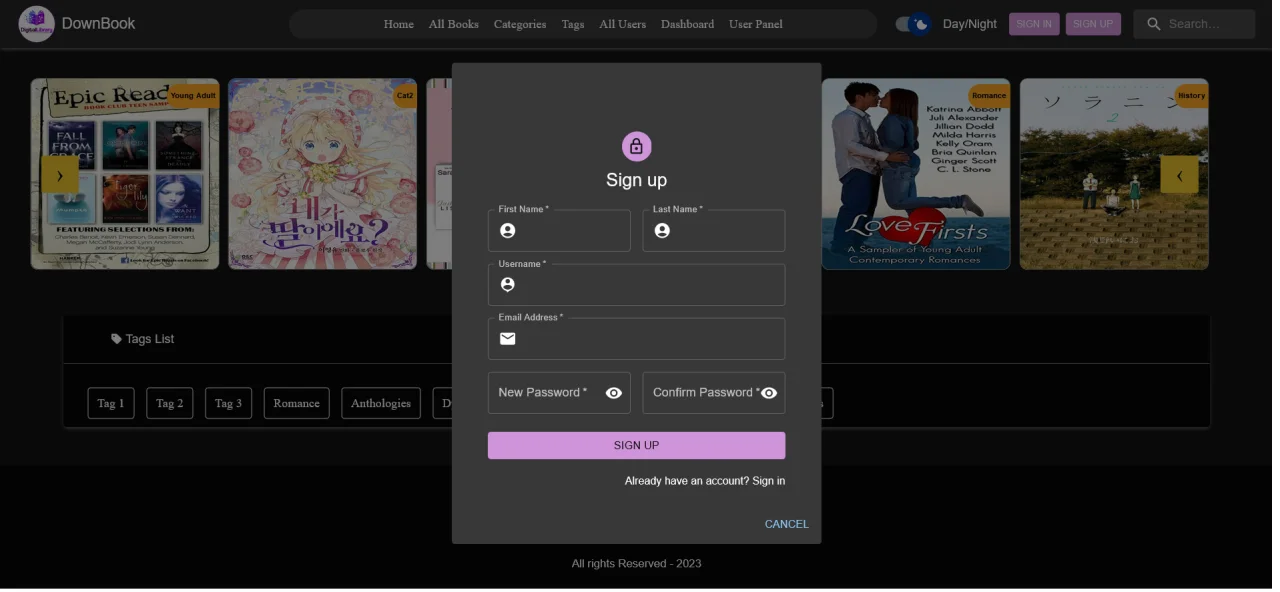The image size is (1280, 592).
Task: Open the Epic Reads book cover
Action: [x=125, y=174]
